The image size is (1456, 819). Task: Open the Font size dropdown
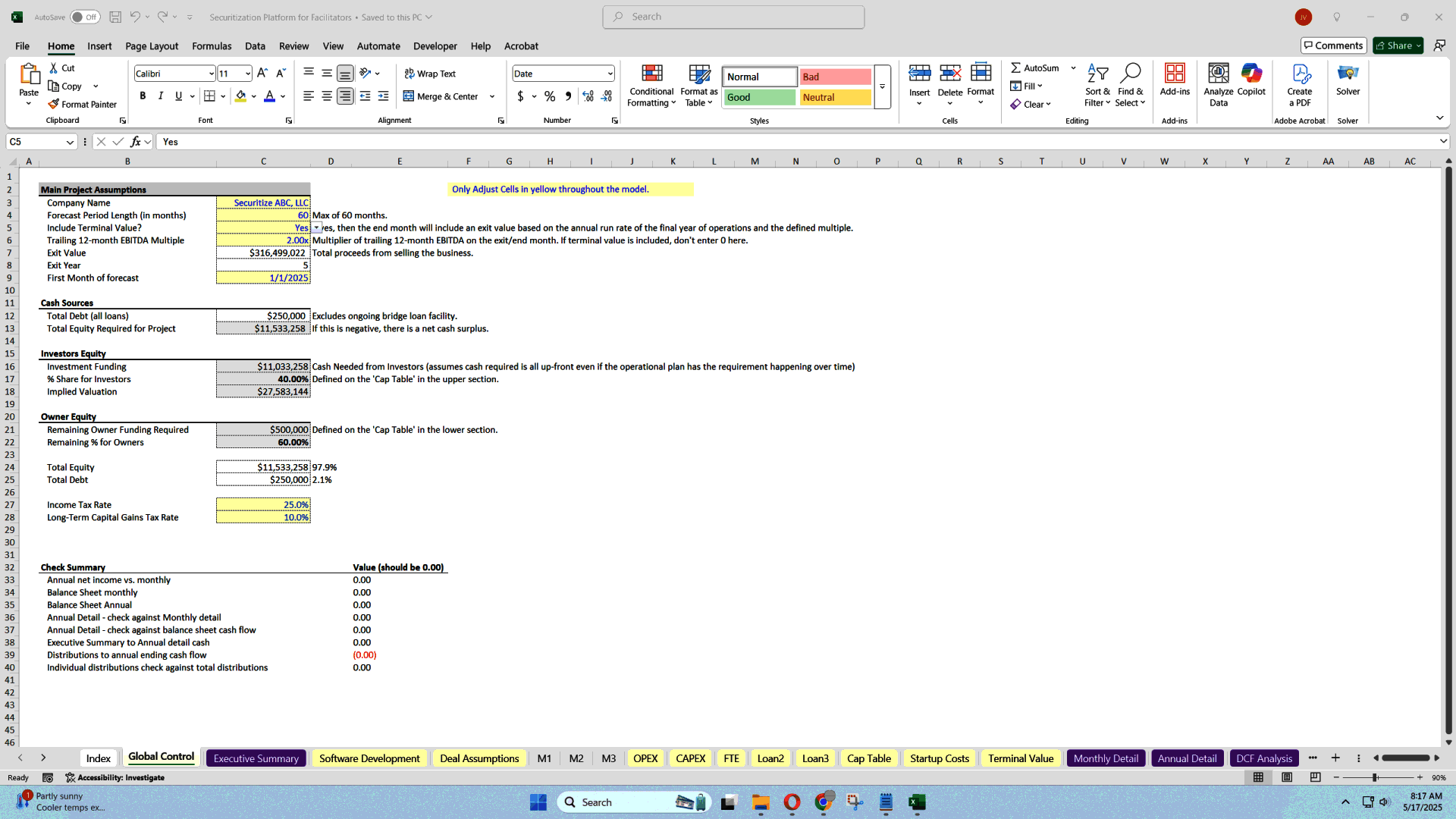pyautogui.click(x=247, y=74)
